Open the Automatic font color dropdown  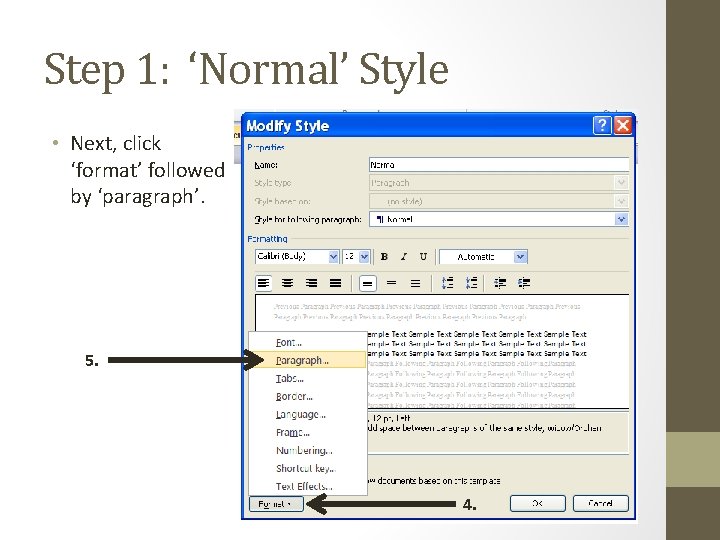pos(520,257)
